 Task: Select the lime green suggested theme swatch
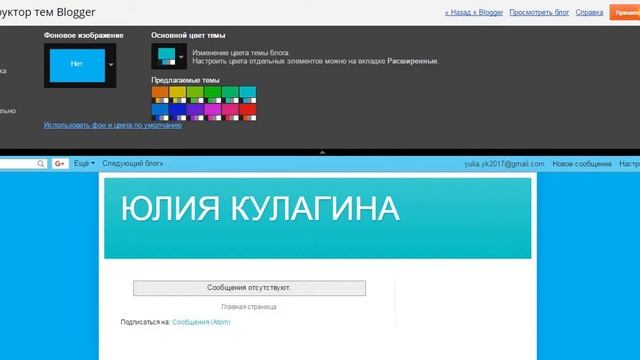(x=195, y=94)
